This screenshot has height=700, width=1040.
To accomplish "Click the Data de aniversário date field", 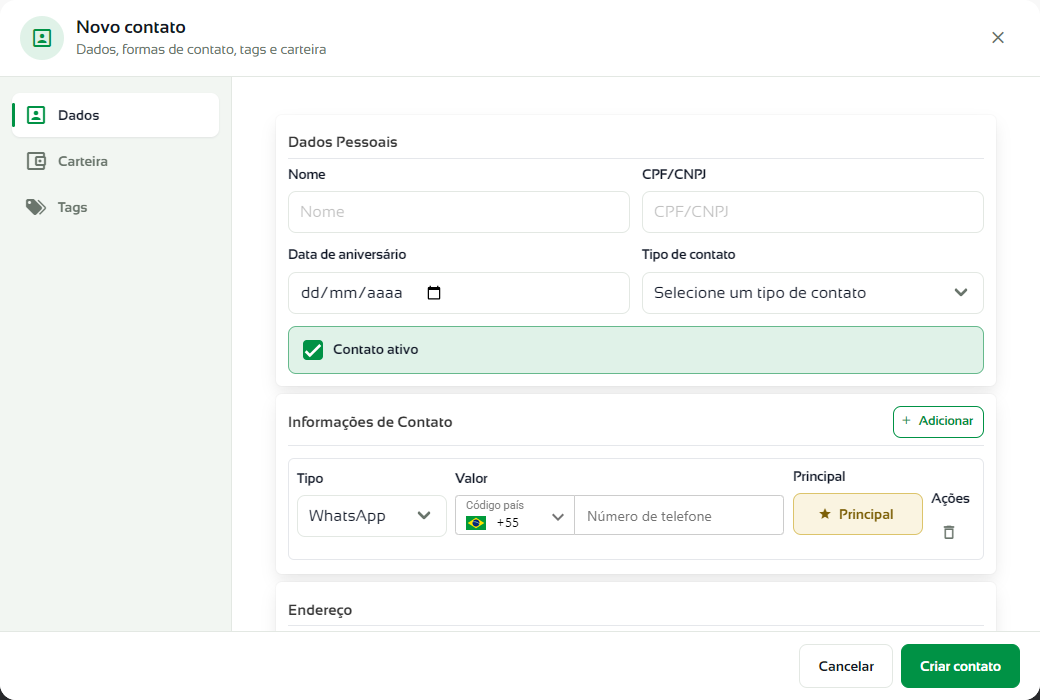I will point(458,293).
